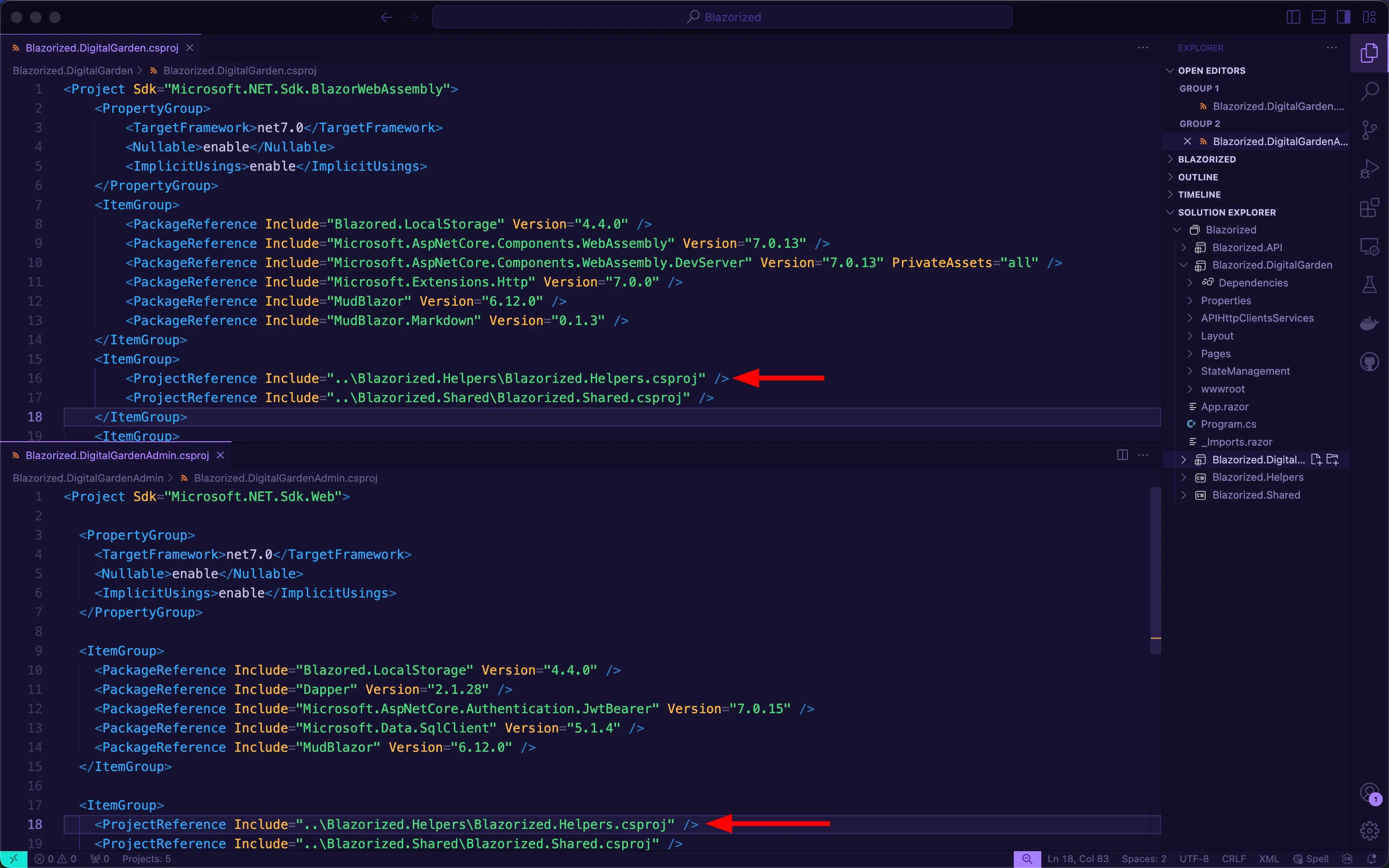Viewport: 1389px width, 868px height.
Task: Close Group 2 editor Blazorized.DigitalGardenA...
Action: (1187, 141)
